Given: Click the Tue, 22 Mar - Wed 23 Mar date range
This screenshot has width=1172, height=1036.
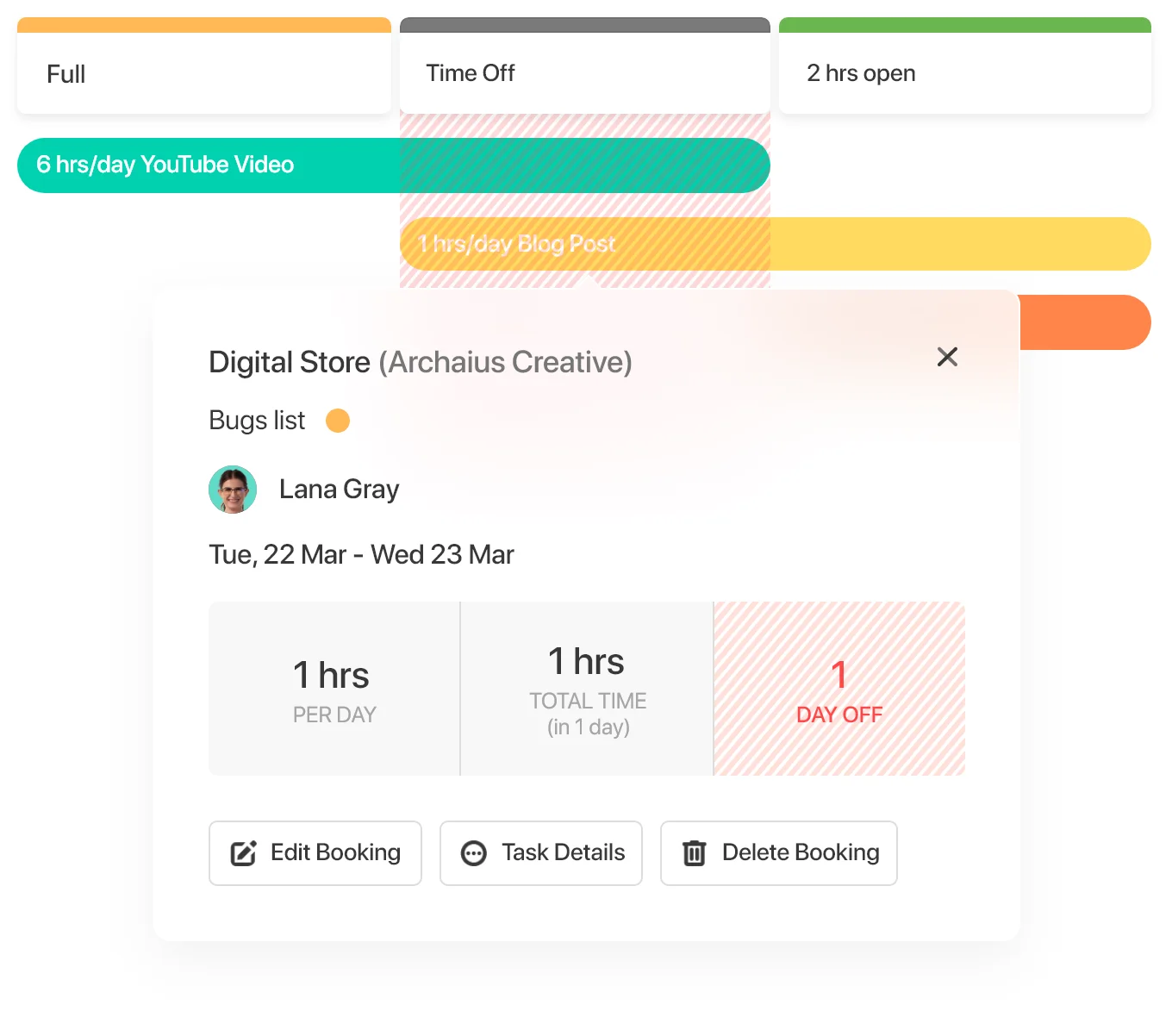Looking at the screenshot, I should click(361, 554).
